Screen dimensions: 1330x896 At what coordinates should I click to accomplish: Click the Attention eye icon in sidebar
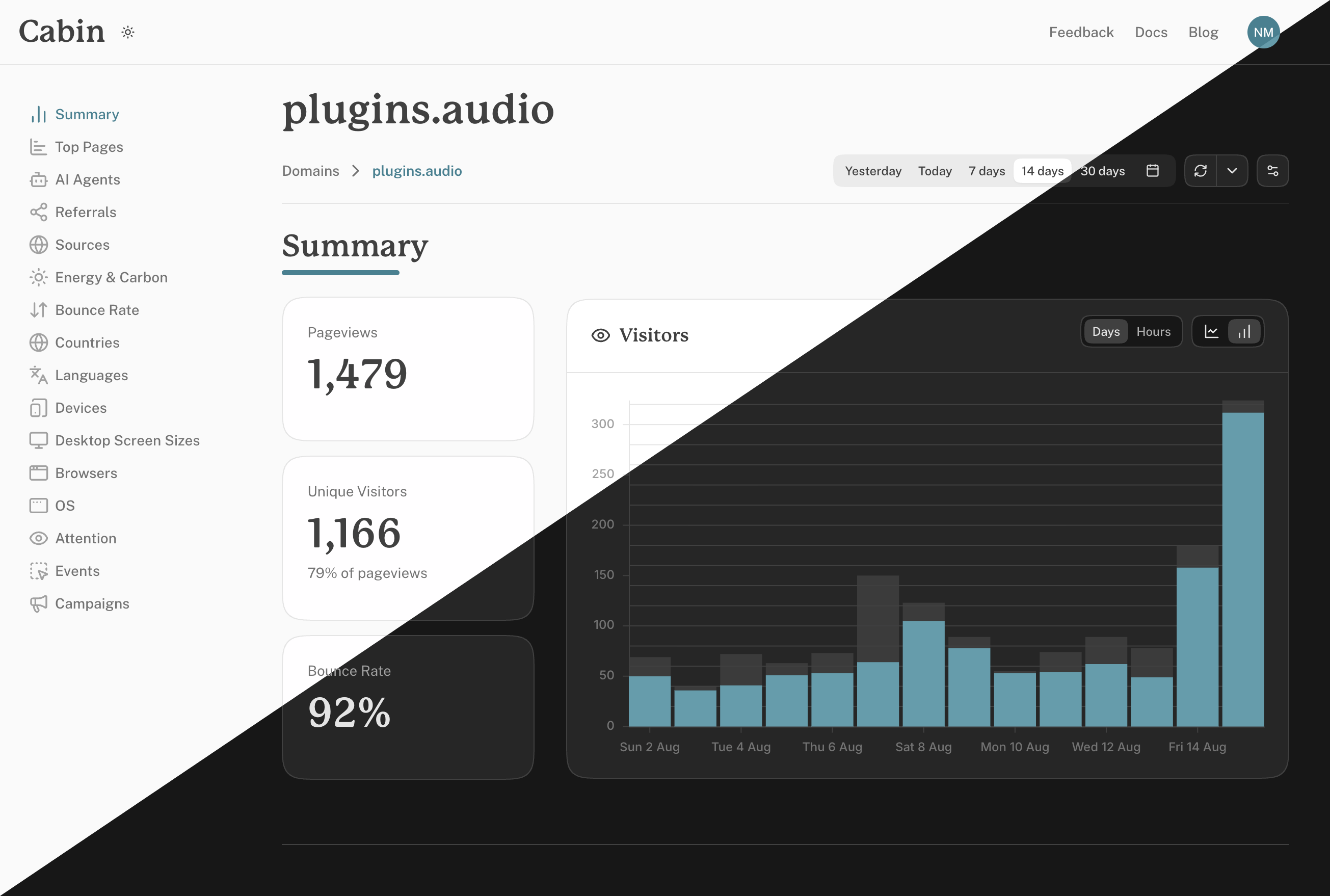tap(38, 538)
